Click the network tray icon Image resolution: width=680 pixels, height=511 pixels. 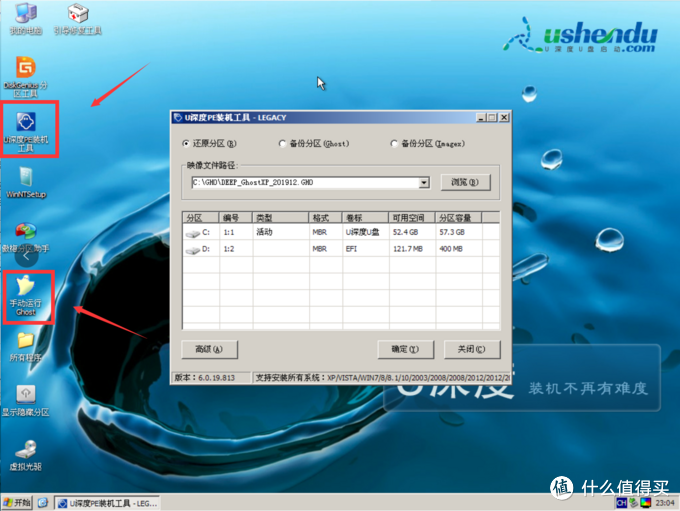tap(634, 503)
